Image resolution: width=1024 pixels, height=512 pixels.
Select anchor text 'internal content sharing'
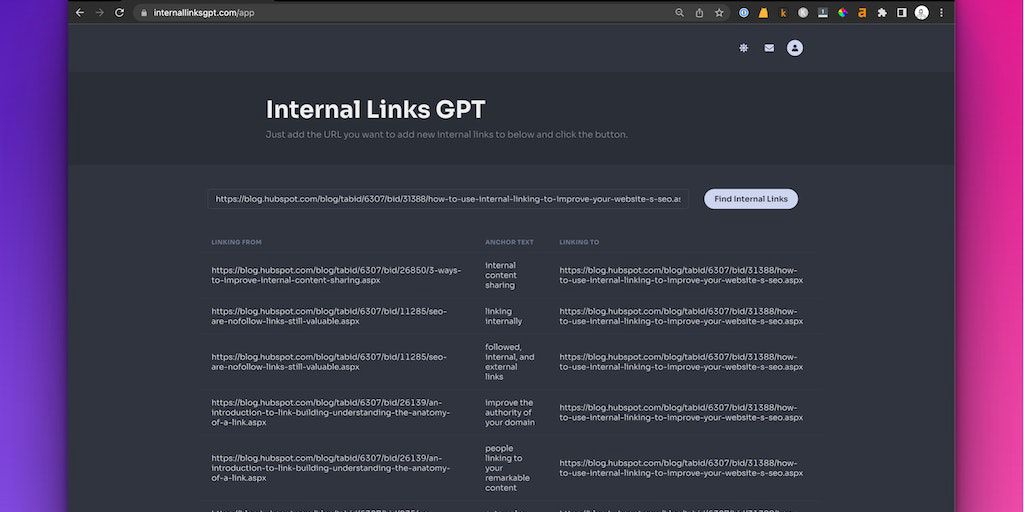click(501, 276)
